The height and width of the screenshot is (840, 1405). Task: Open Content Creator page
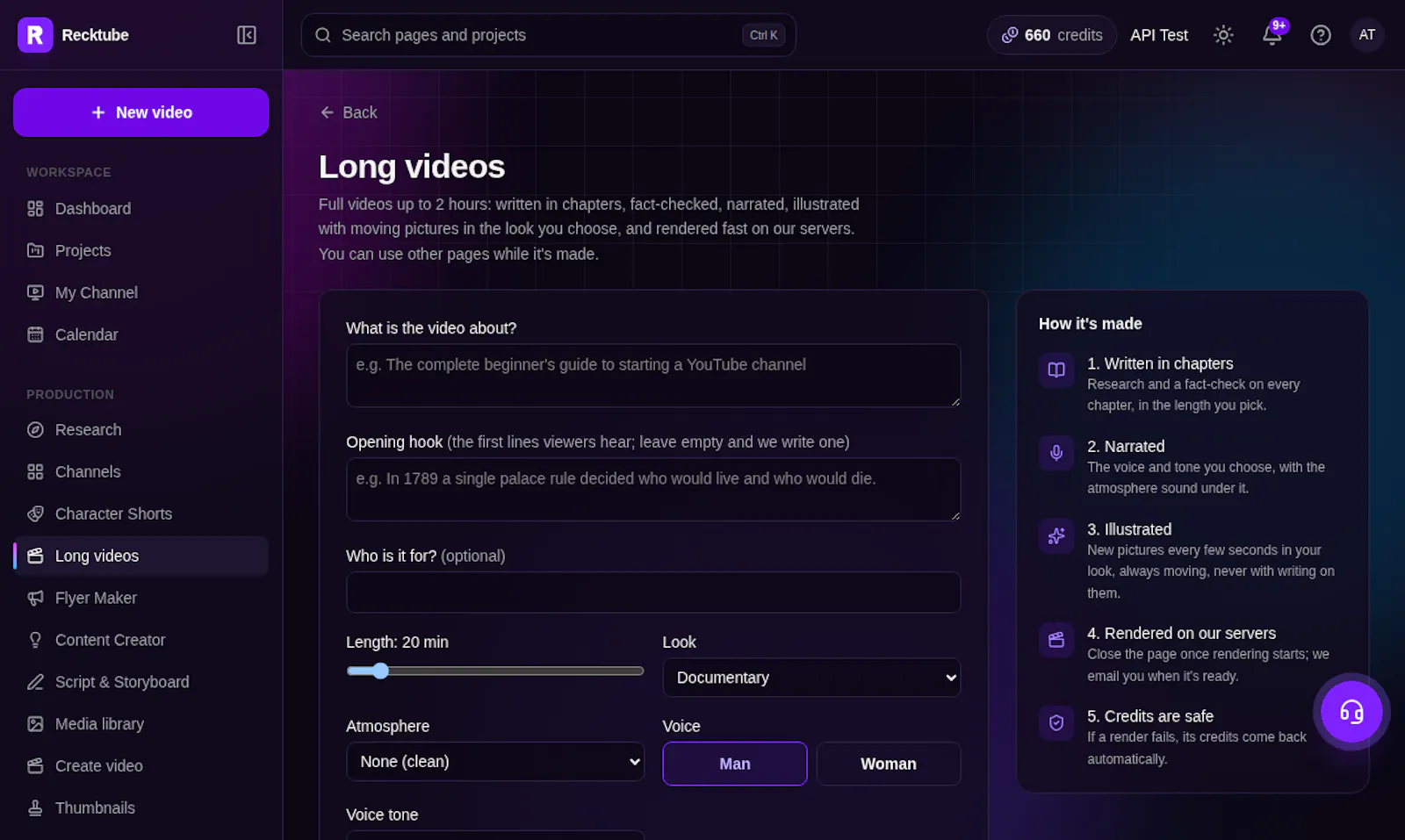[x=140, y=641]
